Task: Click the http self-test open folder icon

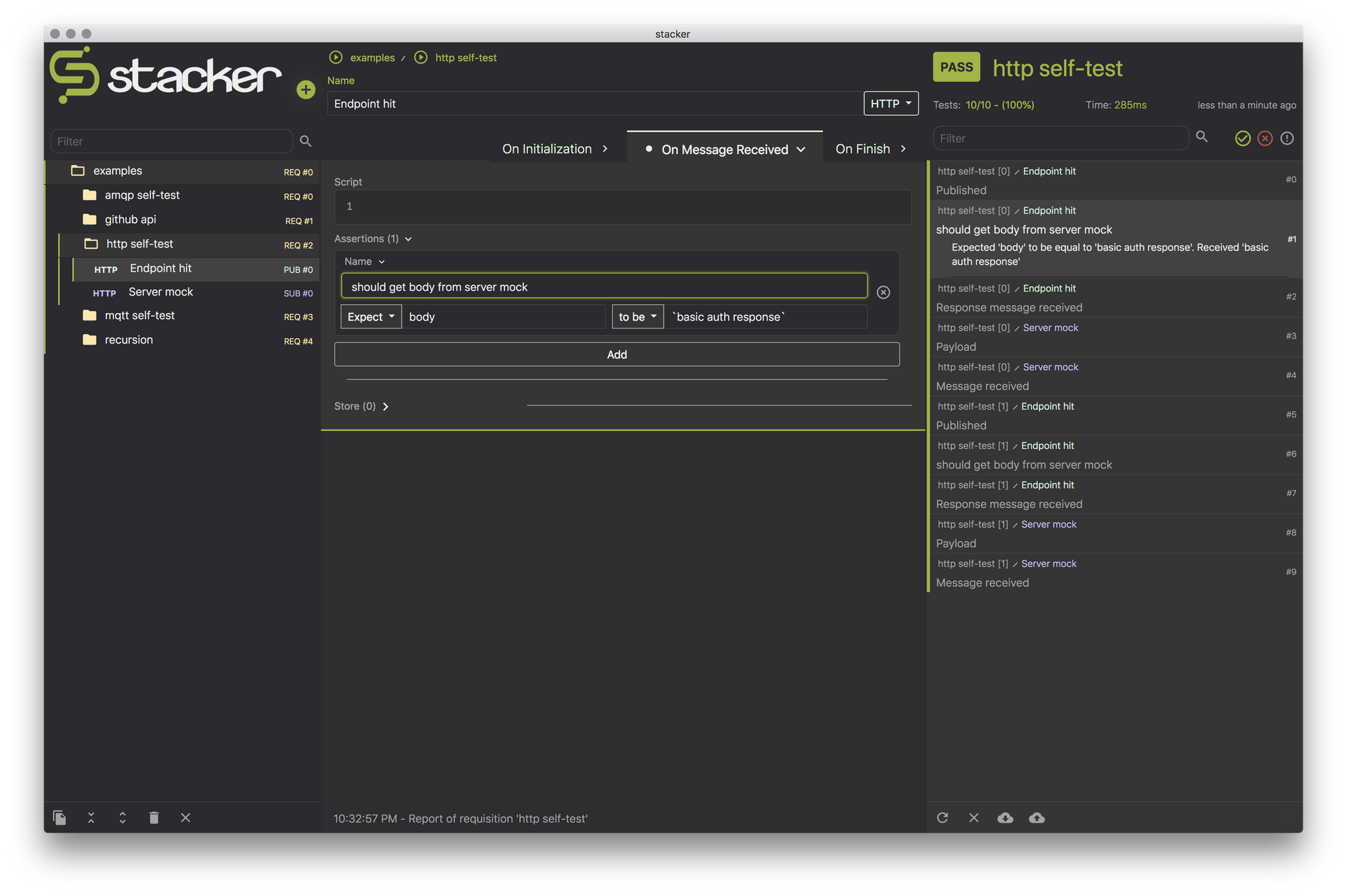Action: 91,243
